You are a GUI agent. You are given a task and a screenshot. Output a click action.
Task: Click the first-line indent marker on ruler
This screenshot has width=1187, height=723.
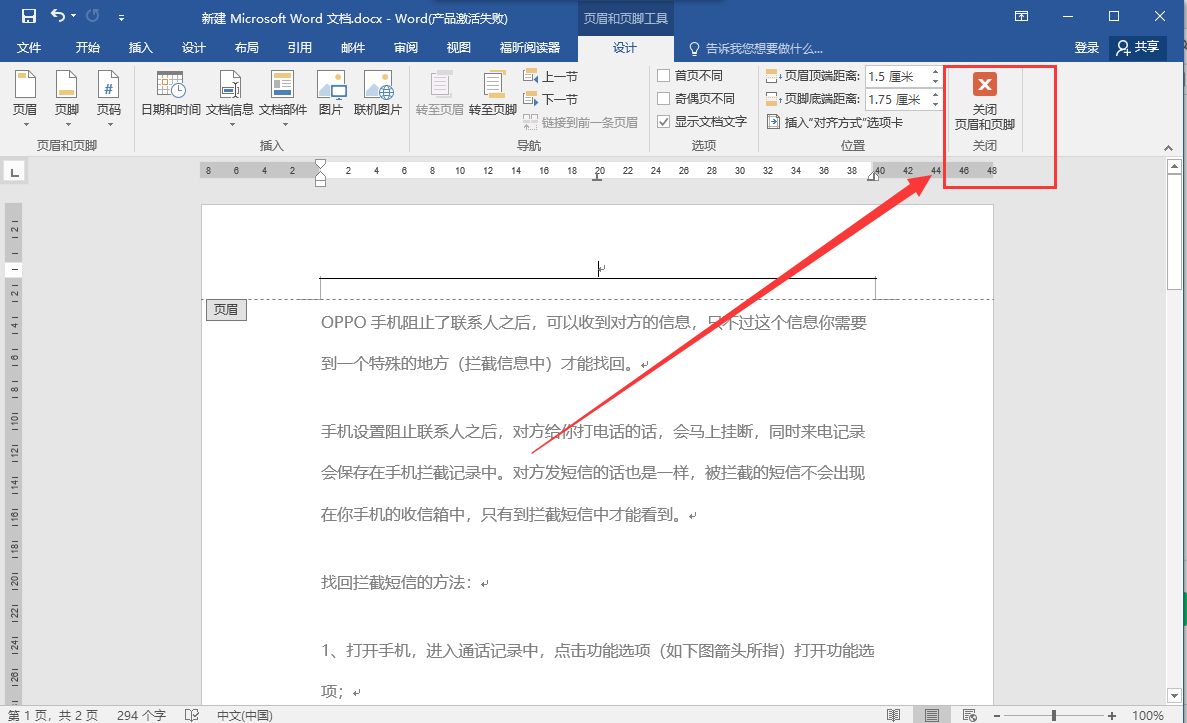pos(320,164)
